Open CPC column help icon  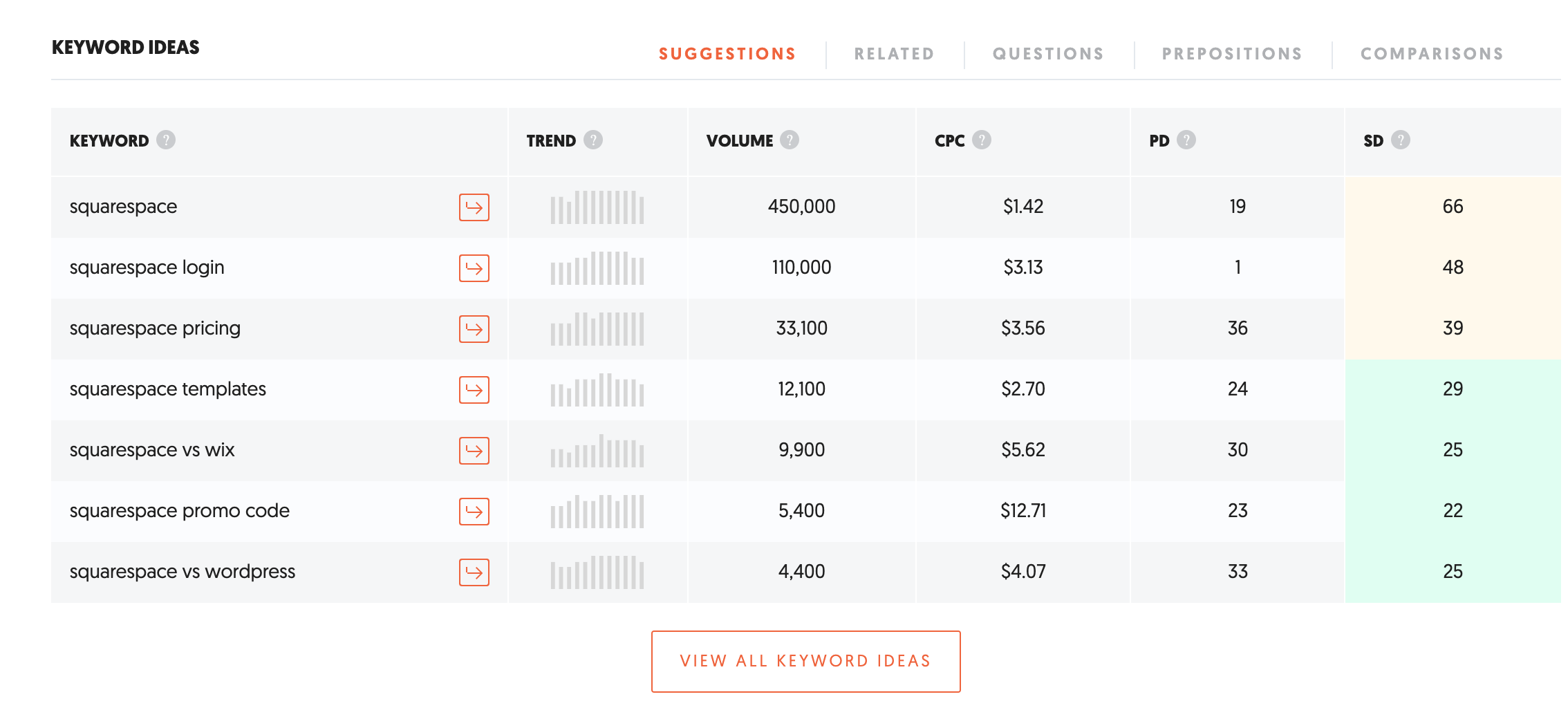(982, 140)
